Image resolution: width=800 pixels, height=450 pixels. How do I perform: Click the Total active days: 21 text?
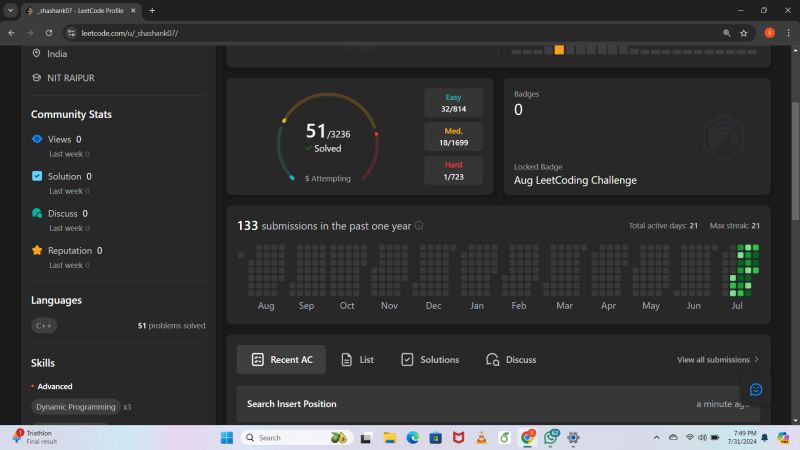663,226
